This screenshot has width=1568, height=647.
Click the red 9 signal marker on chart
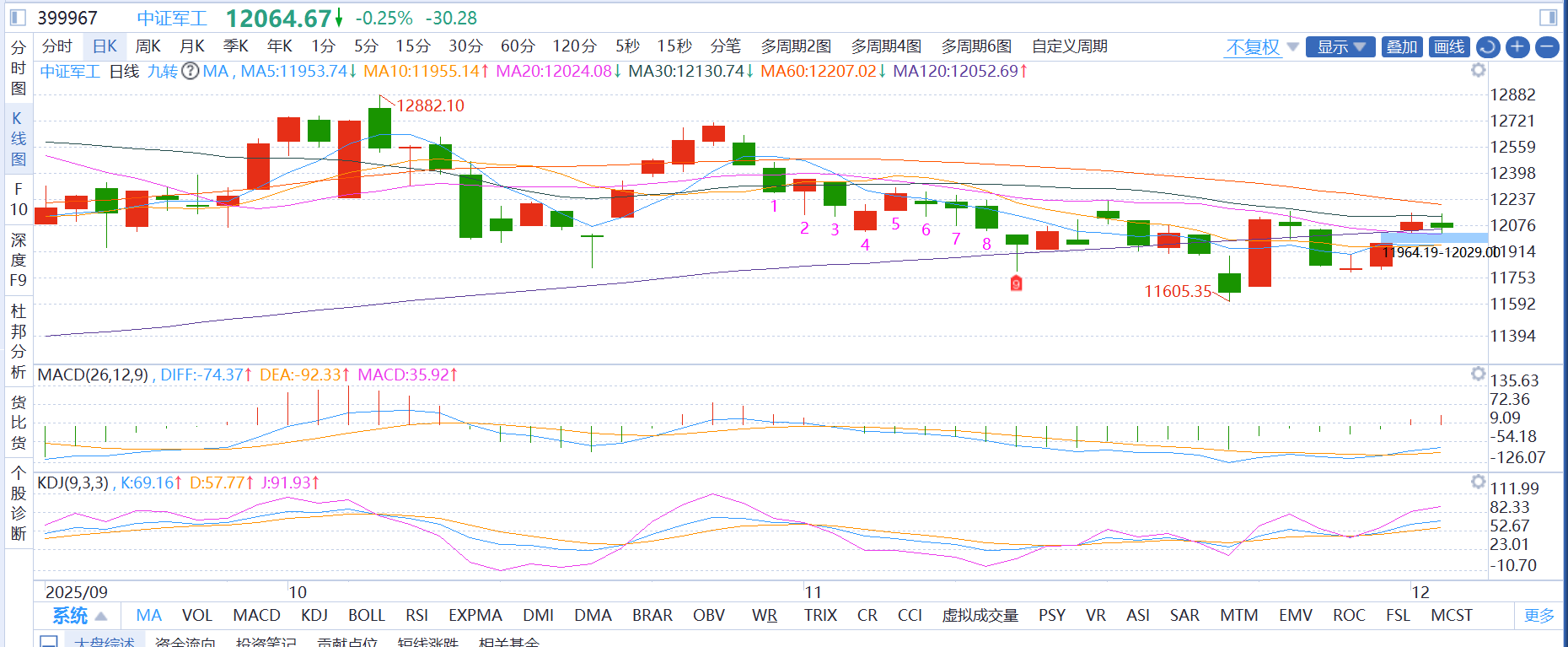click(x=1016, y=283)
